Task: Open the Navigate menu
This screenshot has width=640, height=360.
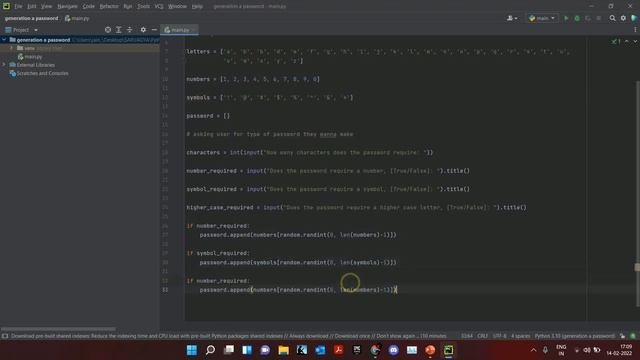Action: pyautogui.click(x=67, y=6)
